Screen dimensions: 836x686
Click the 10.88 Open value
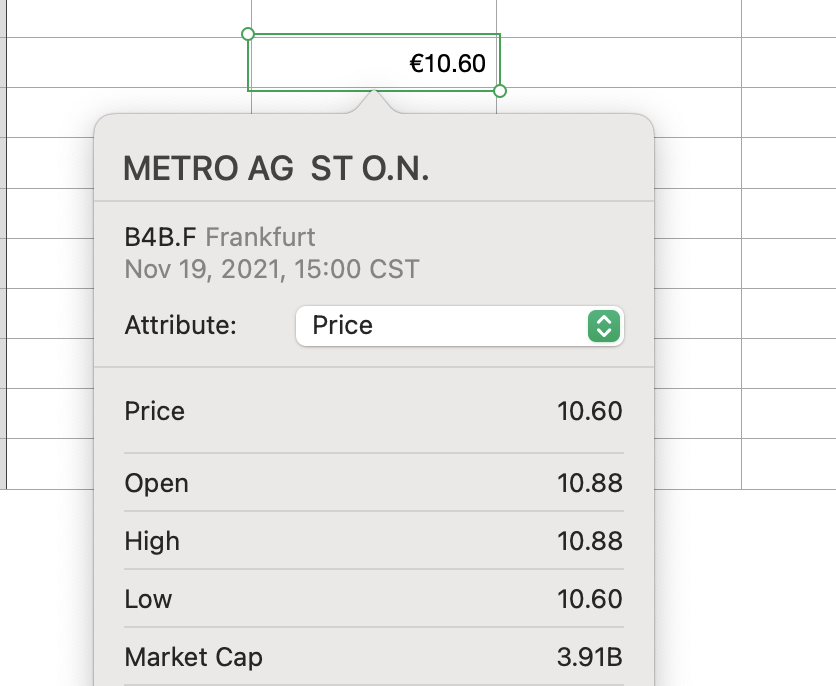590,483
